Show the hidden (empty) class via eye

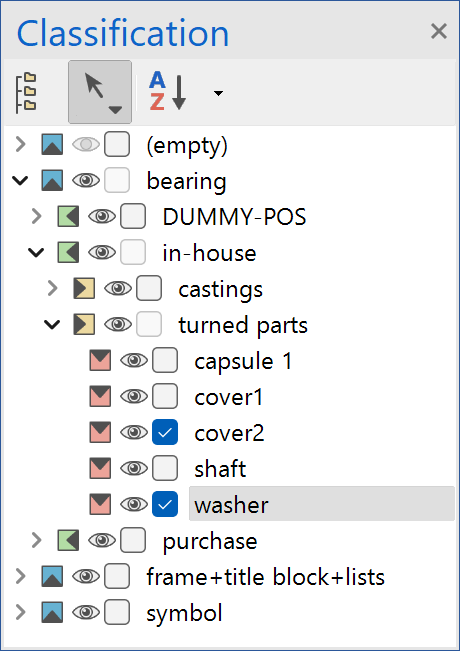coord(86,144)
